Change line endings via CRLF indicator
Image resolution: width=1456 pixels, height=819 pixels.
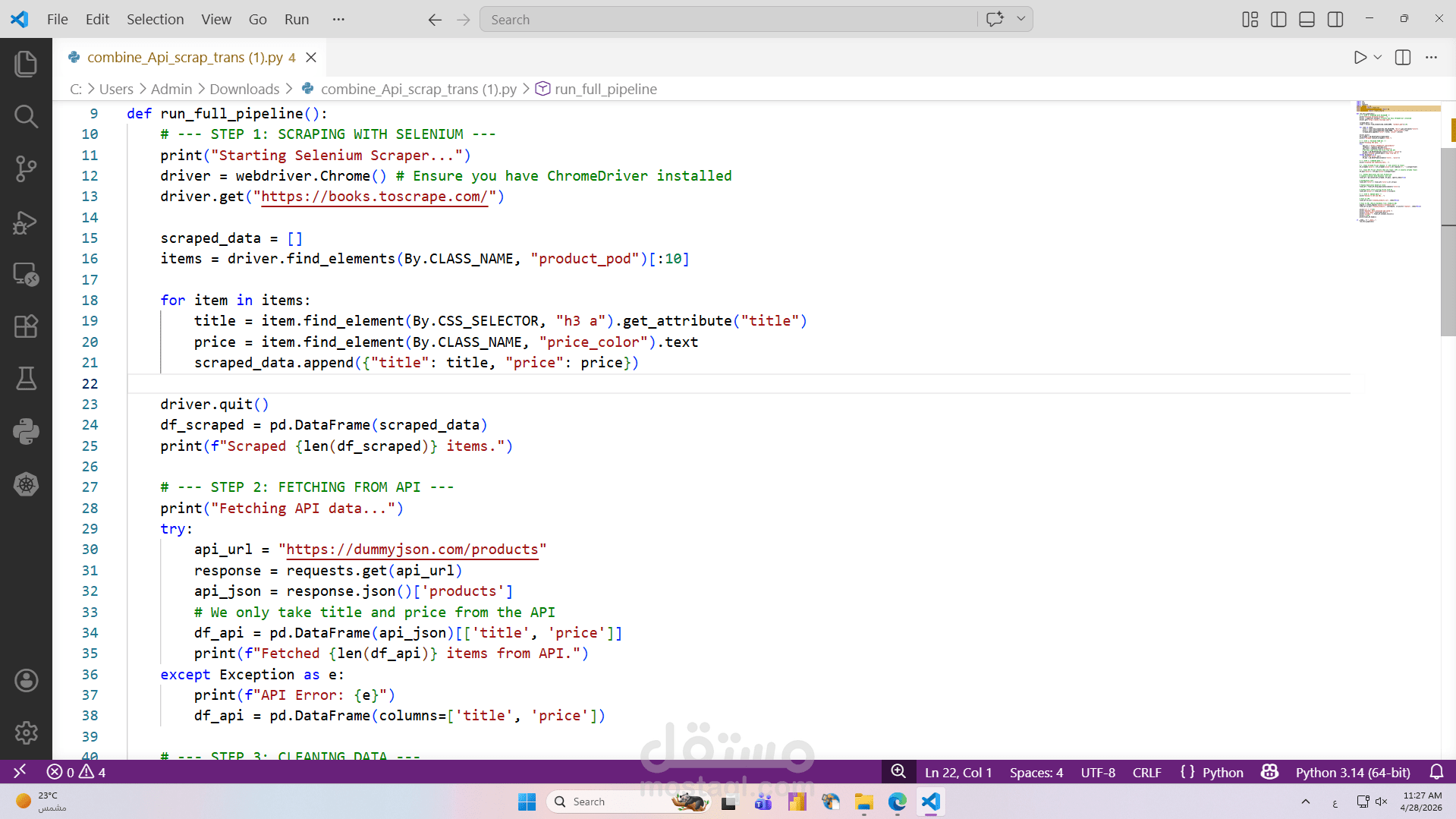[1146, 772]
